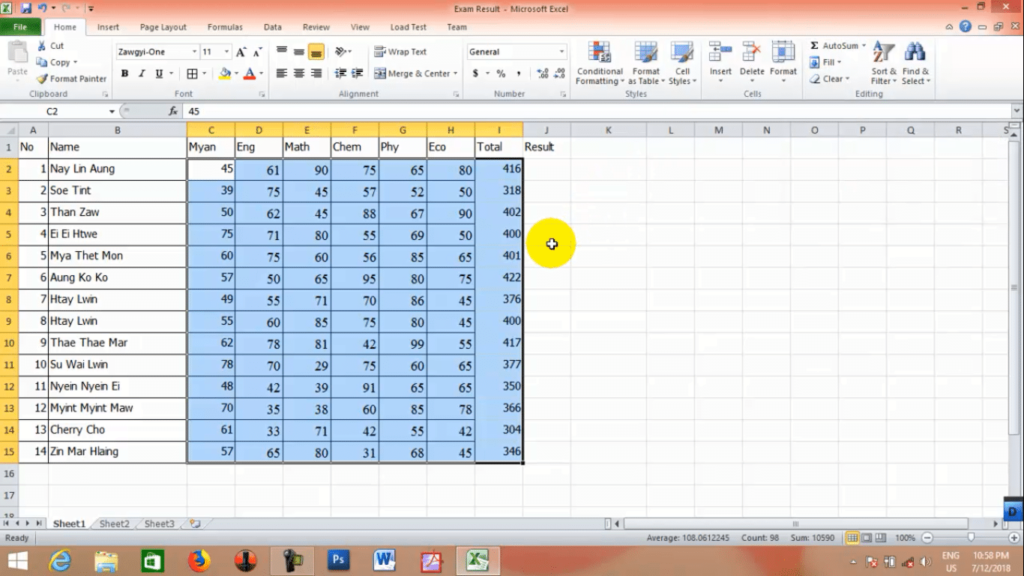This screenshot has height=576, width=1024.
Task: Open Cell Styles gallery
Action: pyautogui.click(x=682, y=63)
